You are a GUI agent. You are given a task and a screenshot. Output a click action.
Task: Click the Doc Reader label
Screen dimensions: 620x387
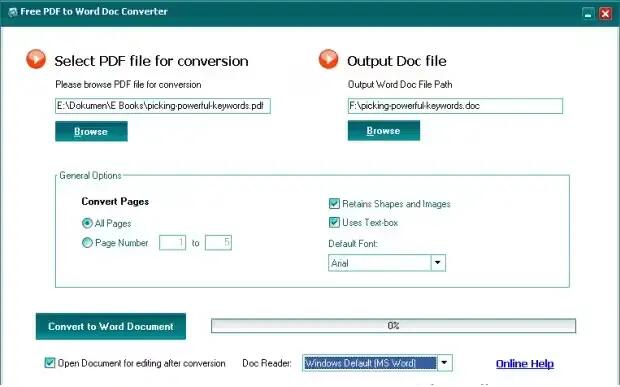[x=267, y=363]
